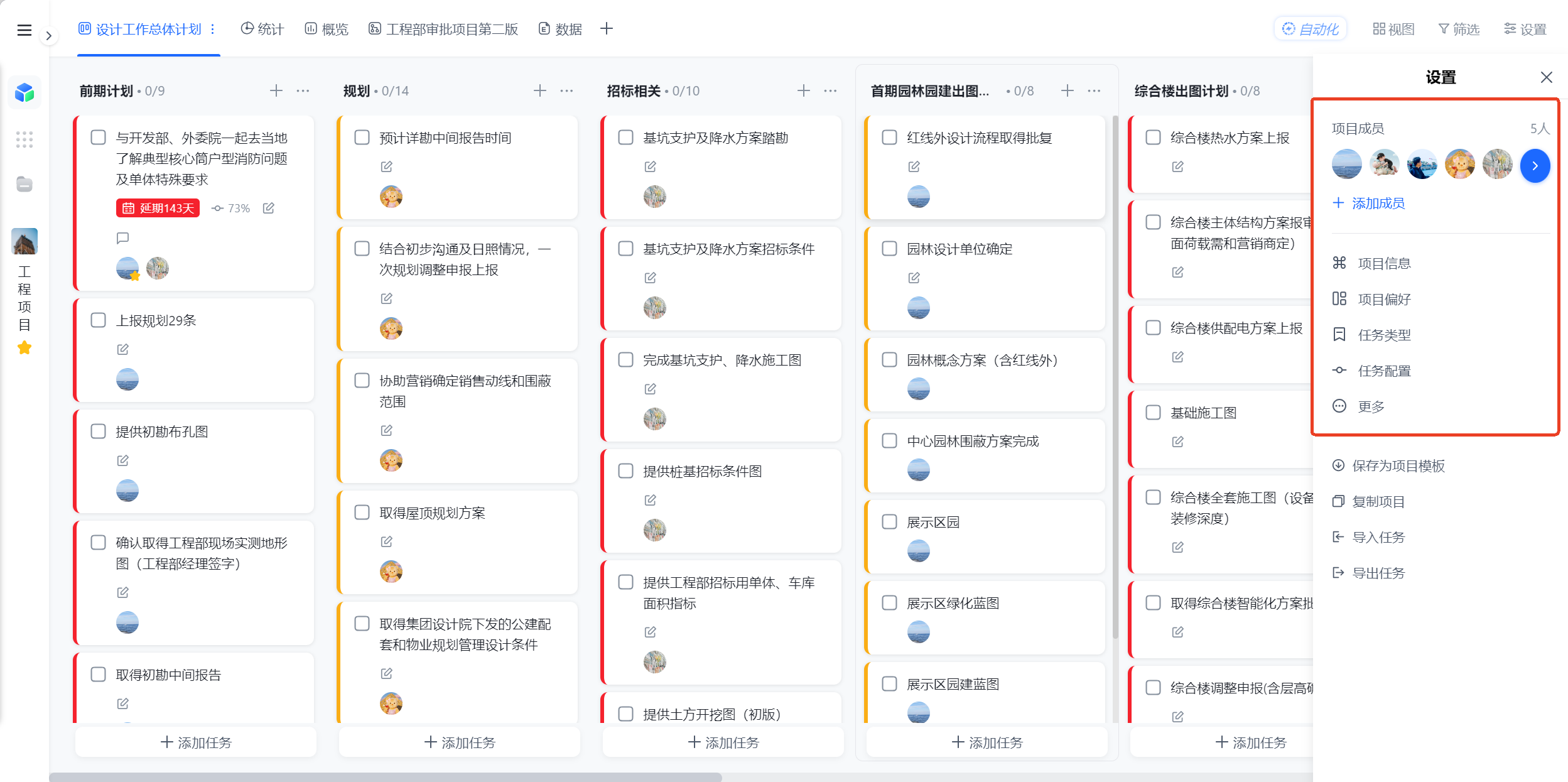Check off task 基坑支护及降水方案踏勘
This screenshot has width=1568, height=782.
click(x=626, y=138)
